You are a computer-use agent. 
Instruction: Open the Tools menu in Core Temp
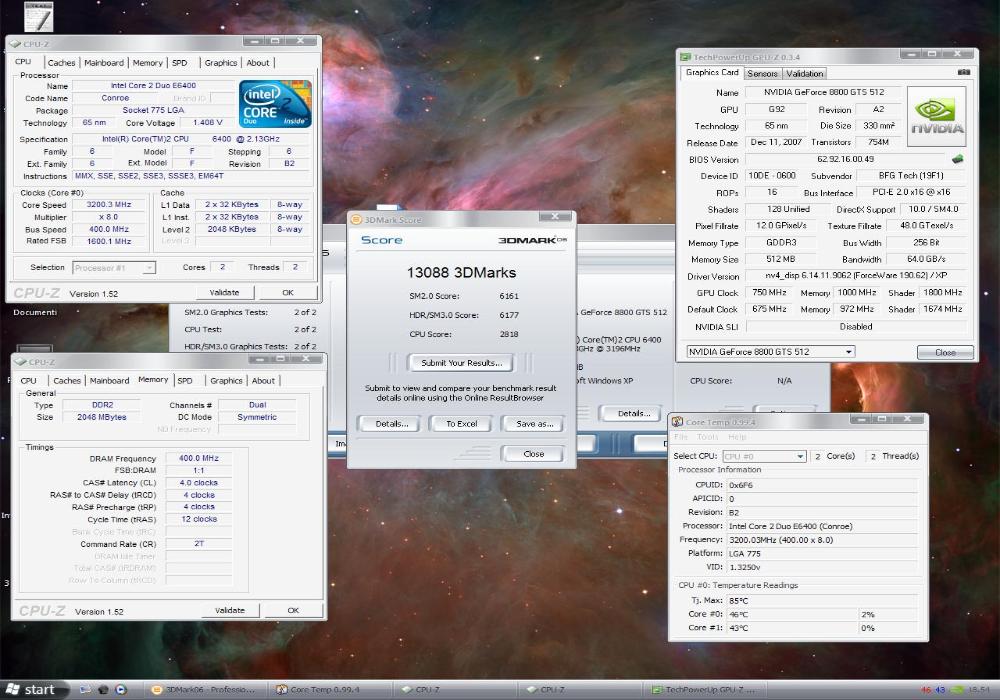coord(707,437)
